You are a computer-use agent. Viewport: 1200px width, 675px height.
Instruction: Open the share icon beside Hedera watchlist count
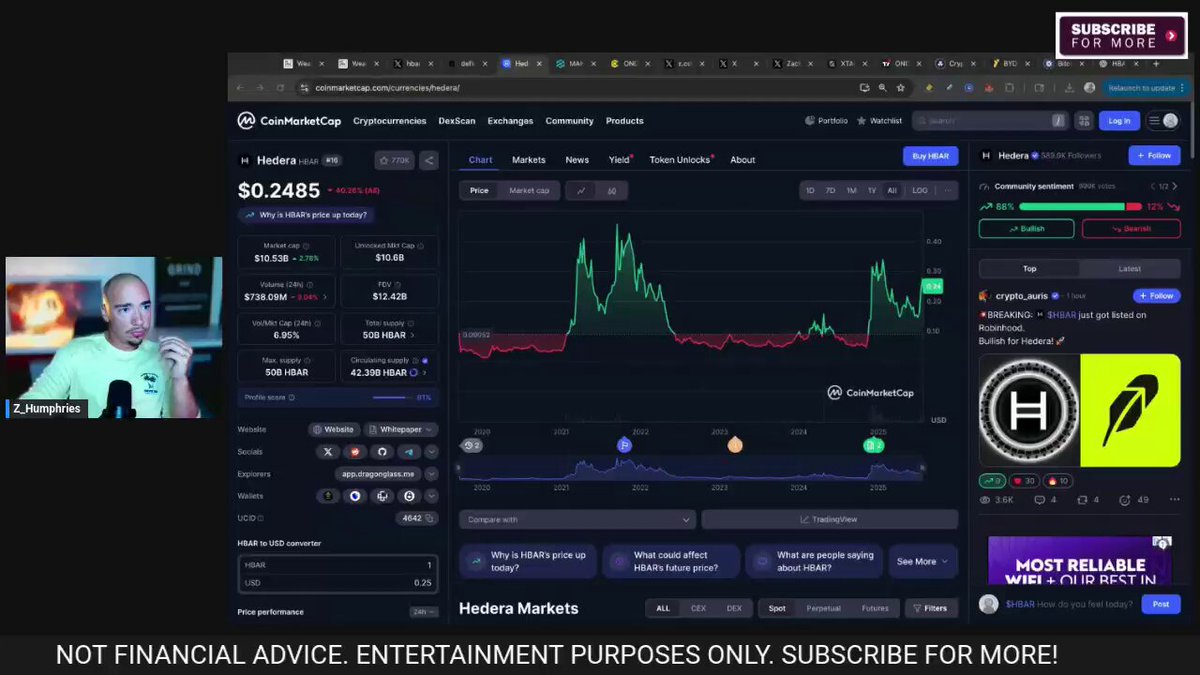pyautogui.click(x=428, y=160)
